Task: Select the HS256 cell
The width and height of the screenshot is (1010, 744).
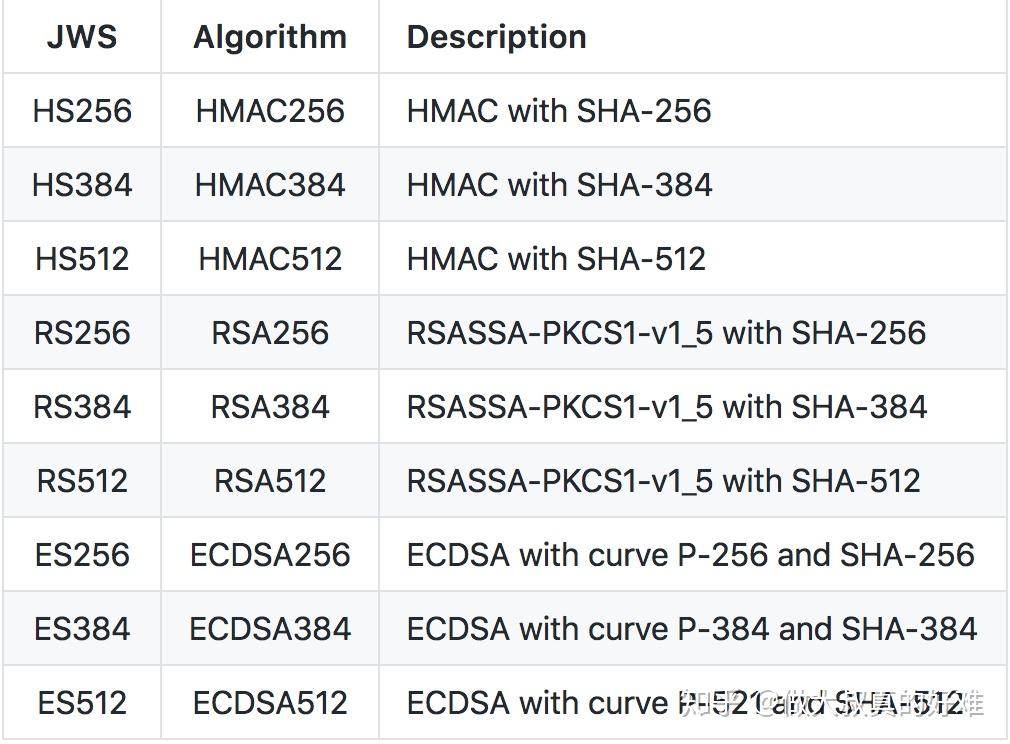Action: (82, 111)
